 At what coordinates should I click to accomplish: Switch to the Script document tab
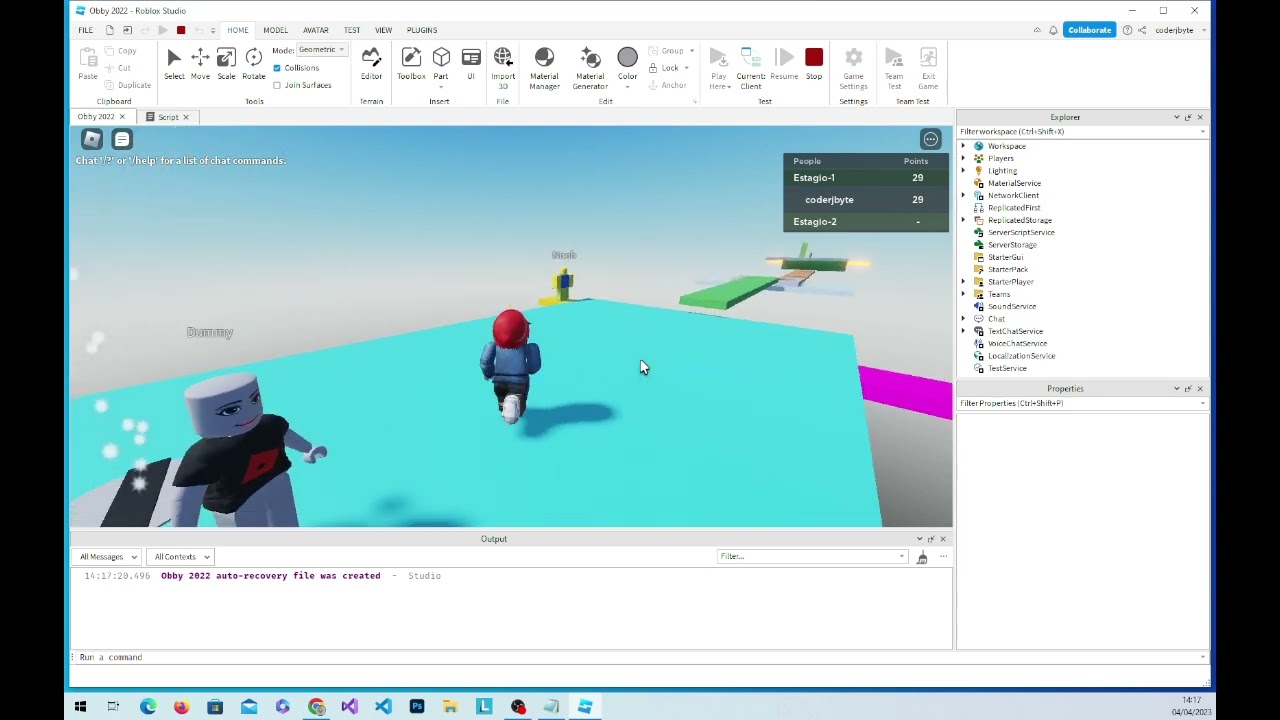point(168,117)
